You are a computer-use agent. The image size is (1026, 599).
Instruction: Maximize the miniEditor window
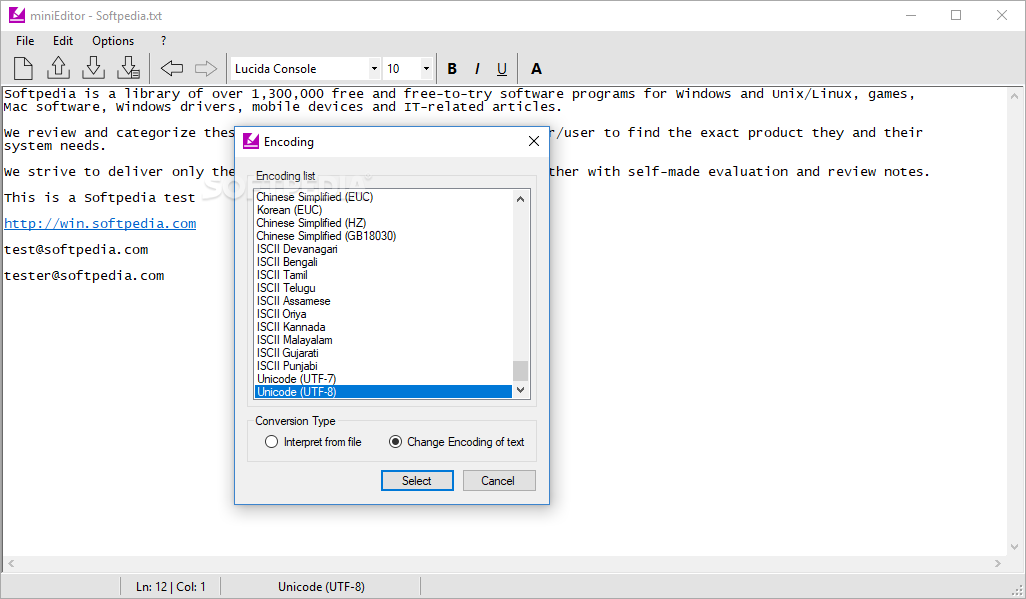956,15
